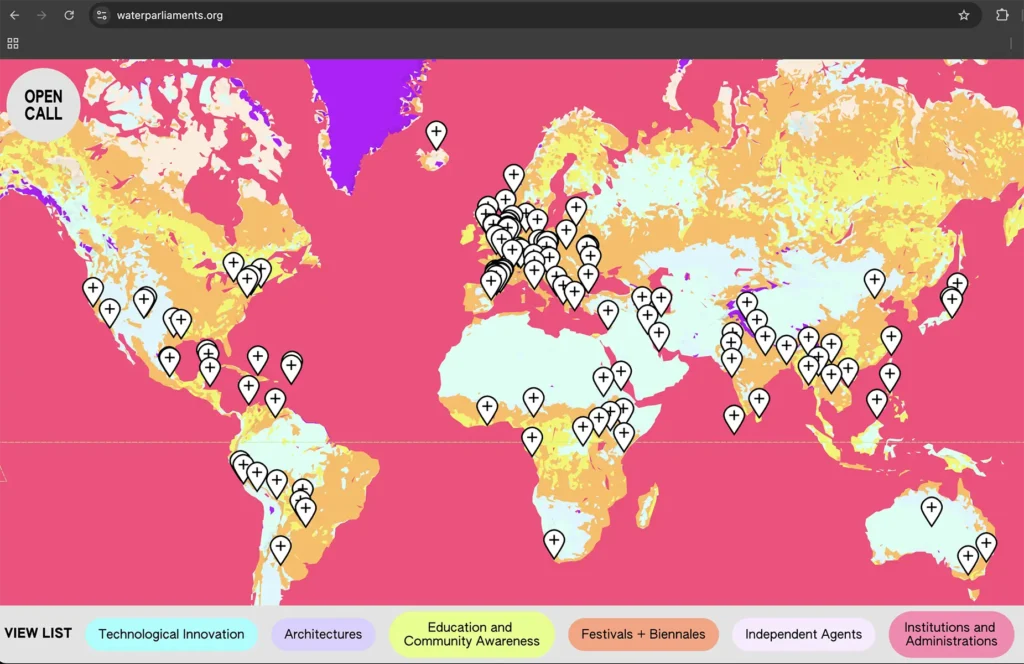Select the Festivals + Biennales category
Viewport: 1024px width, 664px height.
pos(643,634)
